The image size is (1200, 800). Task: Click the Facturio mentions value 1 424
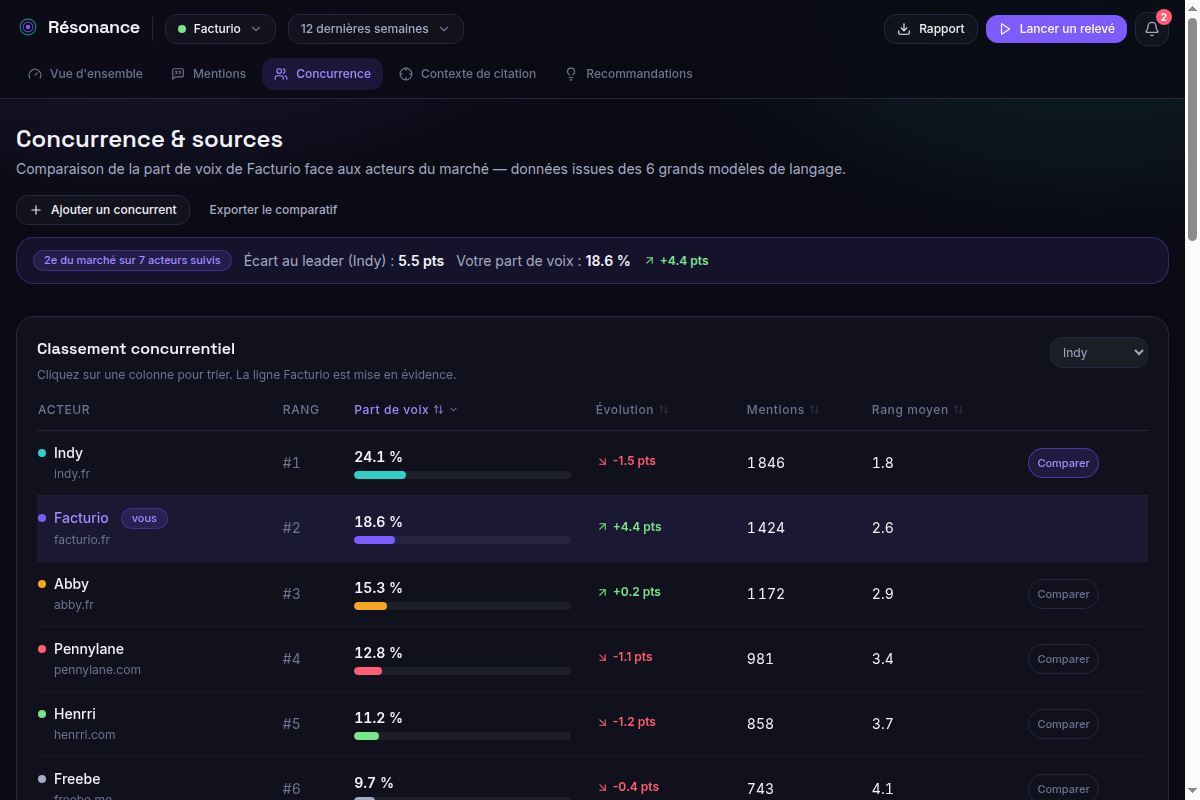(766, 528)
